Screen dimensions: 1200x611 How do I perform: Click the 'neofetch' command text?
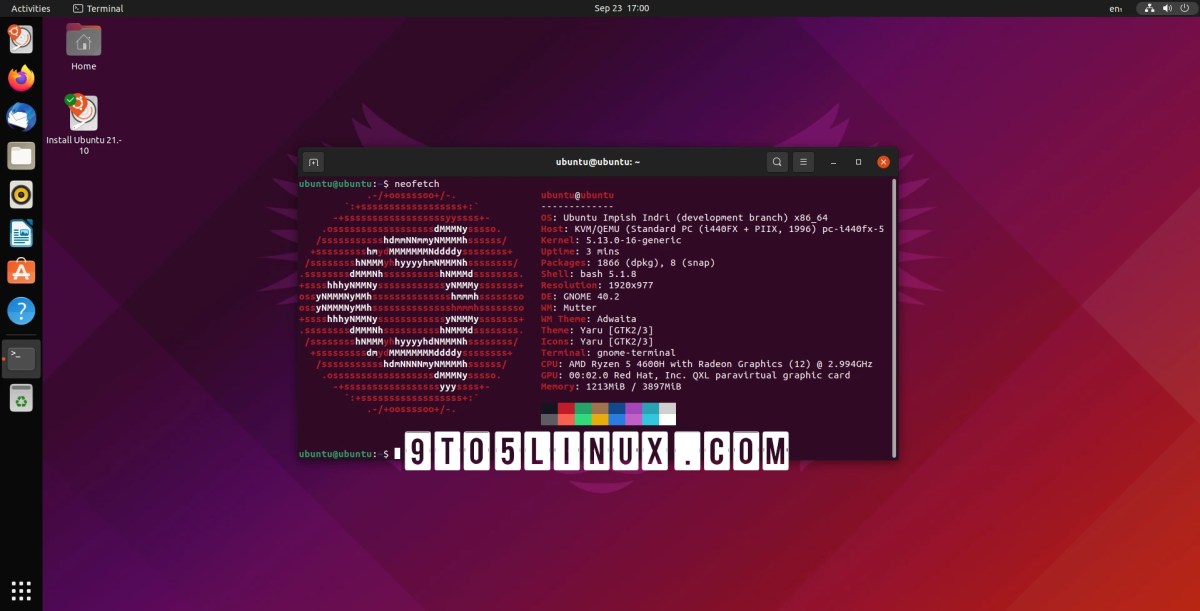pos(418,185)
